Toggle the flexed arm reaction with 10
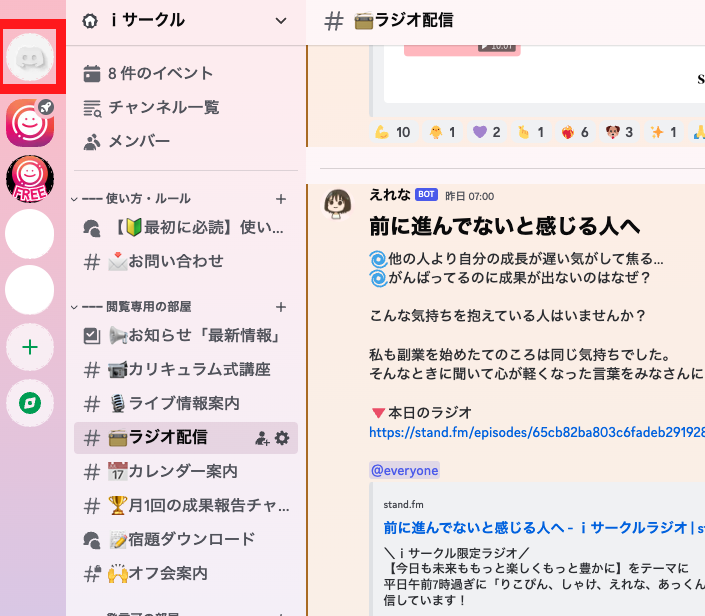Viewport: 705px width, 616px height. click(x=393, y=132)
